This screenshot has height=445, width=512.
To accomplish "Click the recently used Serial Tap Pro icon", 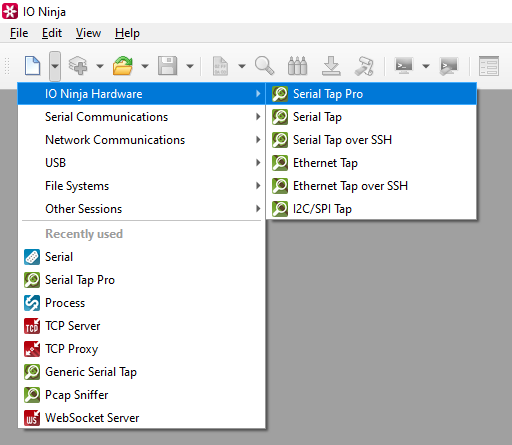I will click(x=32, y=280).
